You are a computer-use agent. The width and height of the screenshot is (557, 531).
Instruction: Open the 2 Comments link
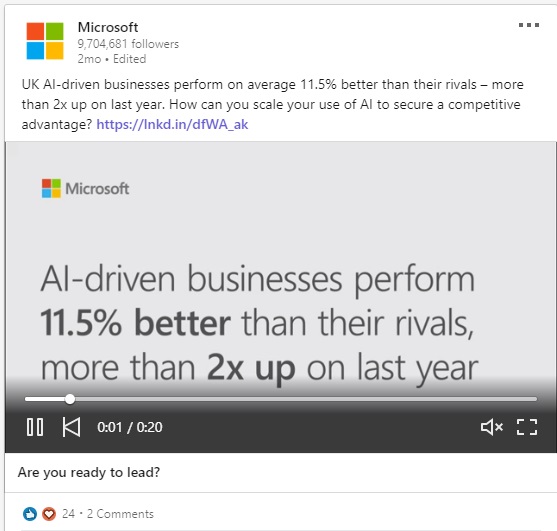120,514
